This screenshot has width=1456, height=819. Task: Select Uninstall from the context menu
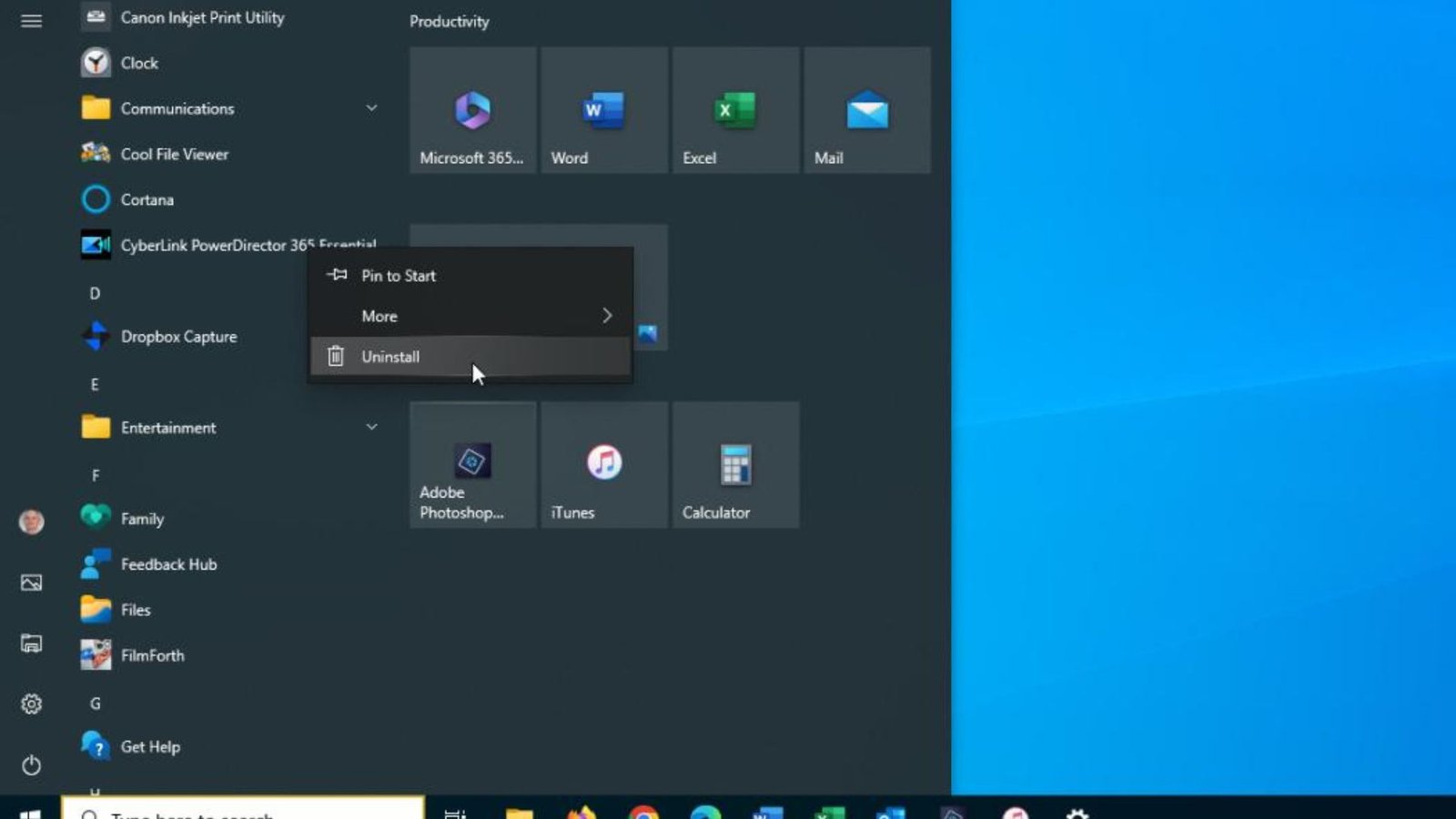tap(470, 357)
